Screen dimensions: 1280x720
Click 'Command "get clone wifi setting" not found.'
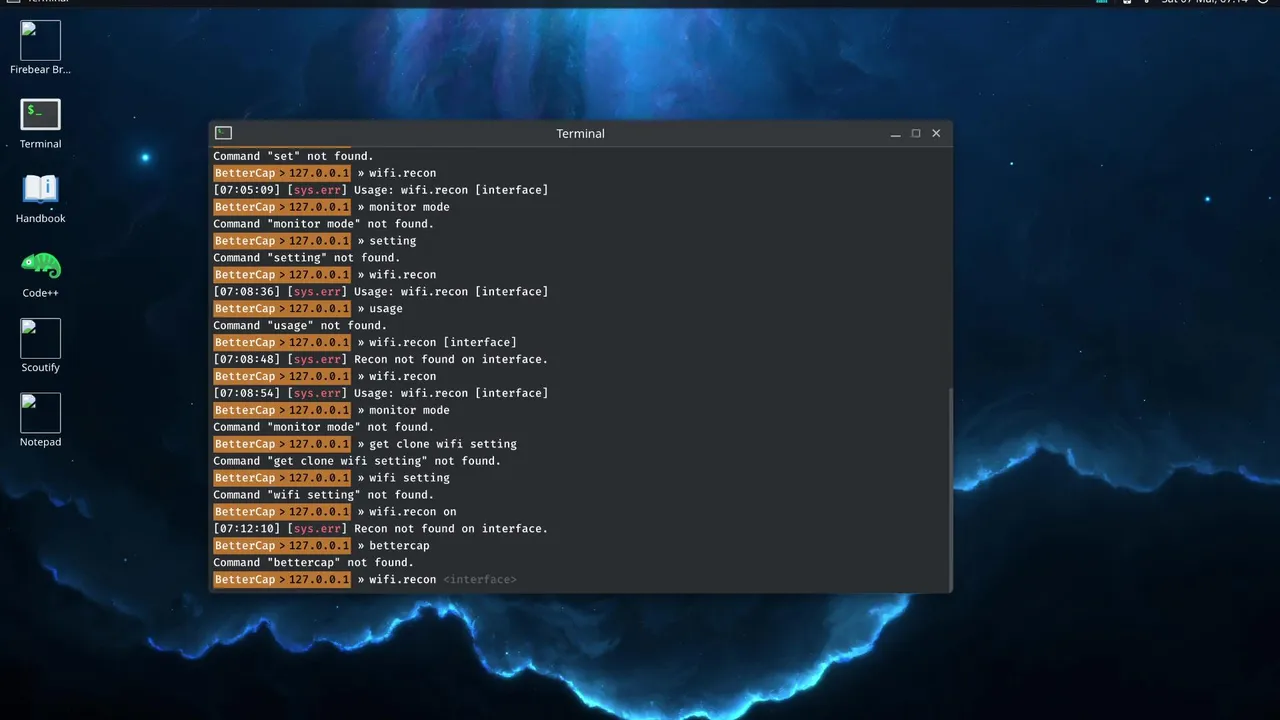(x=357, y=462)
